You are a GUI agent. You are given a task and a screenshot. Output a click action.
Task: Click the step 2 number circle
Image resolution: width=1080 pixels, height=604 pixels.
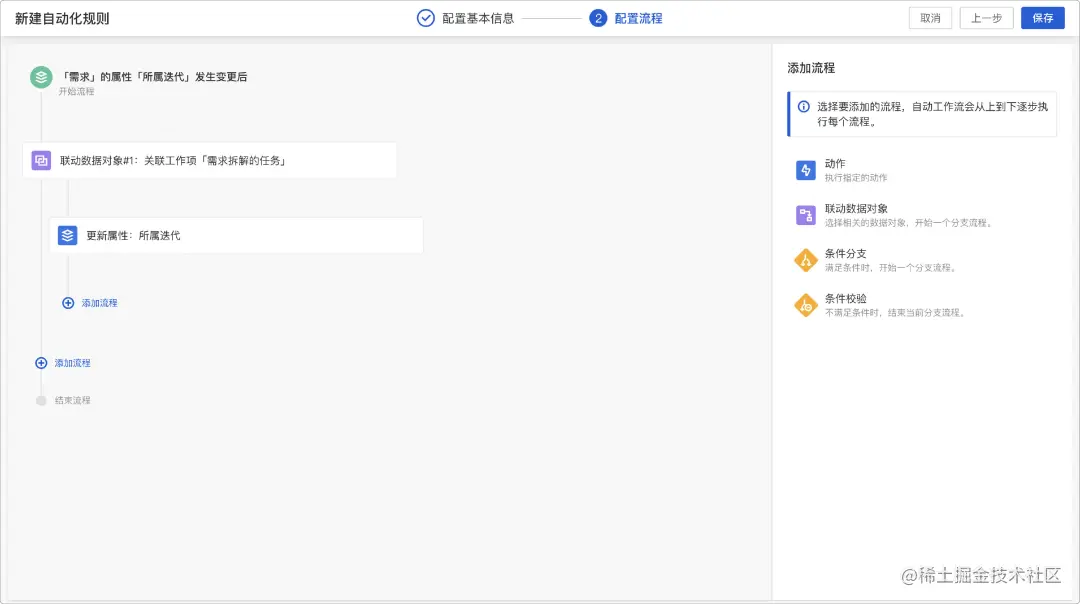598,18
